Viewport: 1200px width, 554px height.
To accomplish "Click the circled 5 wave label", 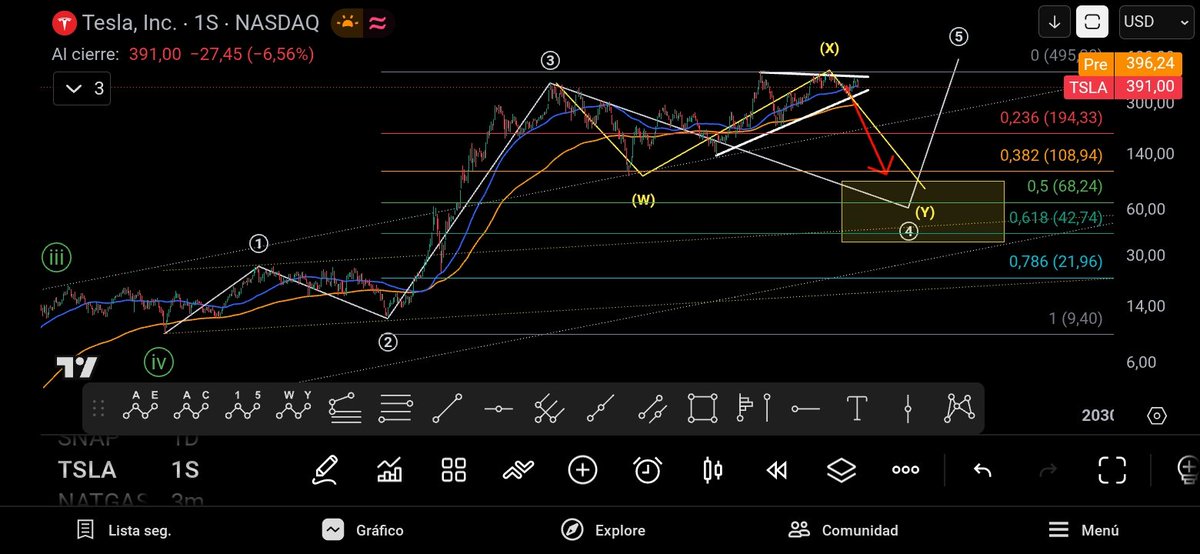I will pos(958,37).
